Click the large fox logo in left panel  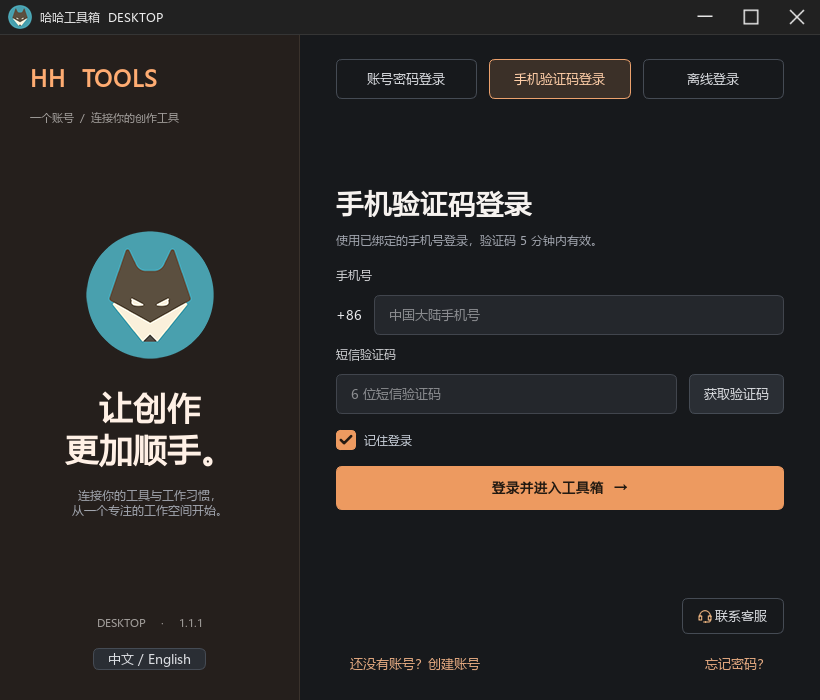click(150, 295)
